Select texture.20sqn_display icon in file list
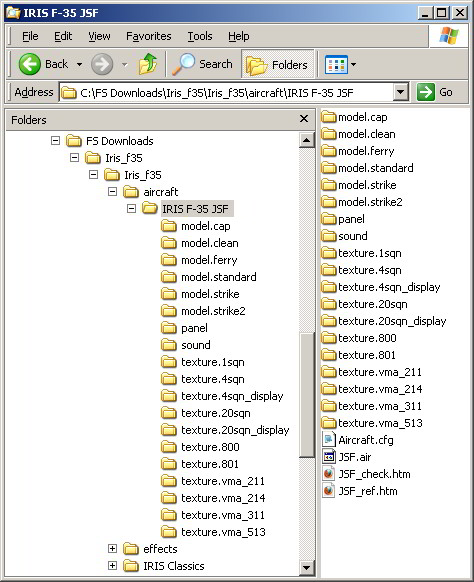Image resolution: width=474 pixels, height=582 pixels. (x=328, y=321)
